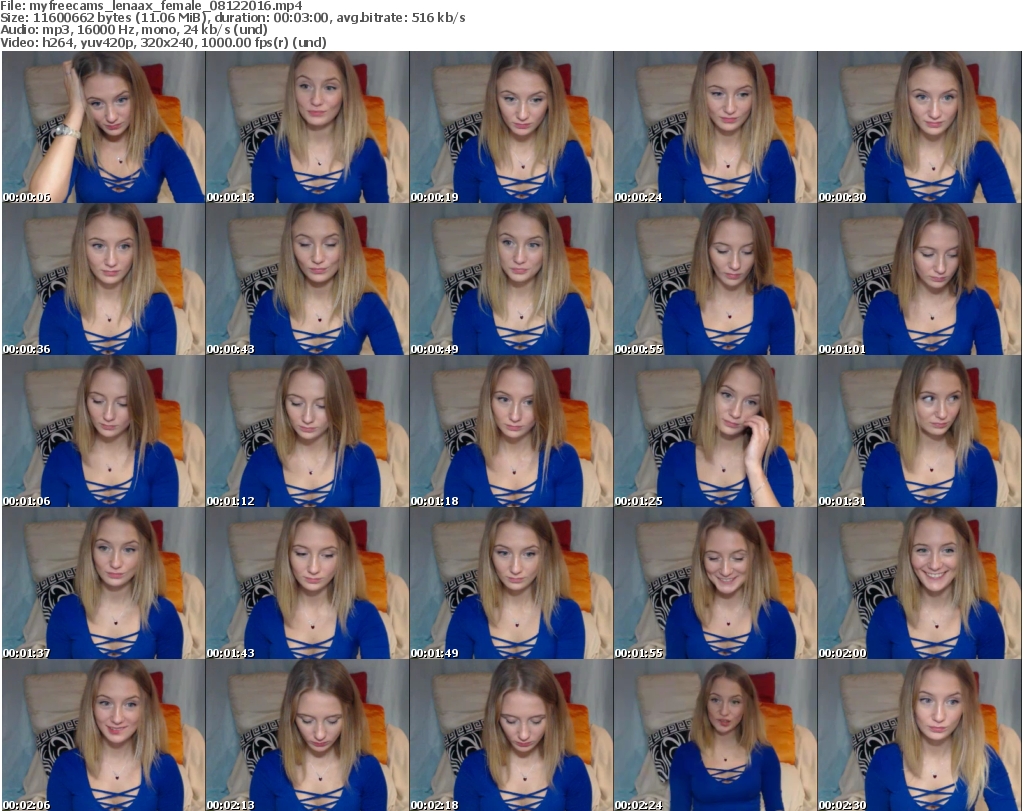The image size is (1024, 811).
Task: Click the last thumbnail, 00:02:30
Action: 920,735
